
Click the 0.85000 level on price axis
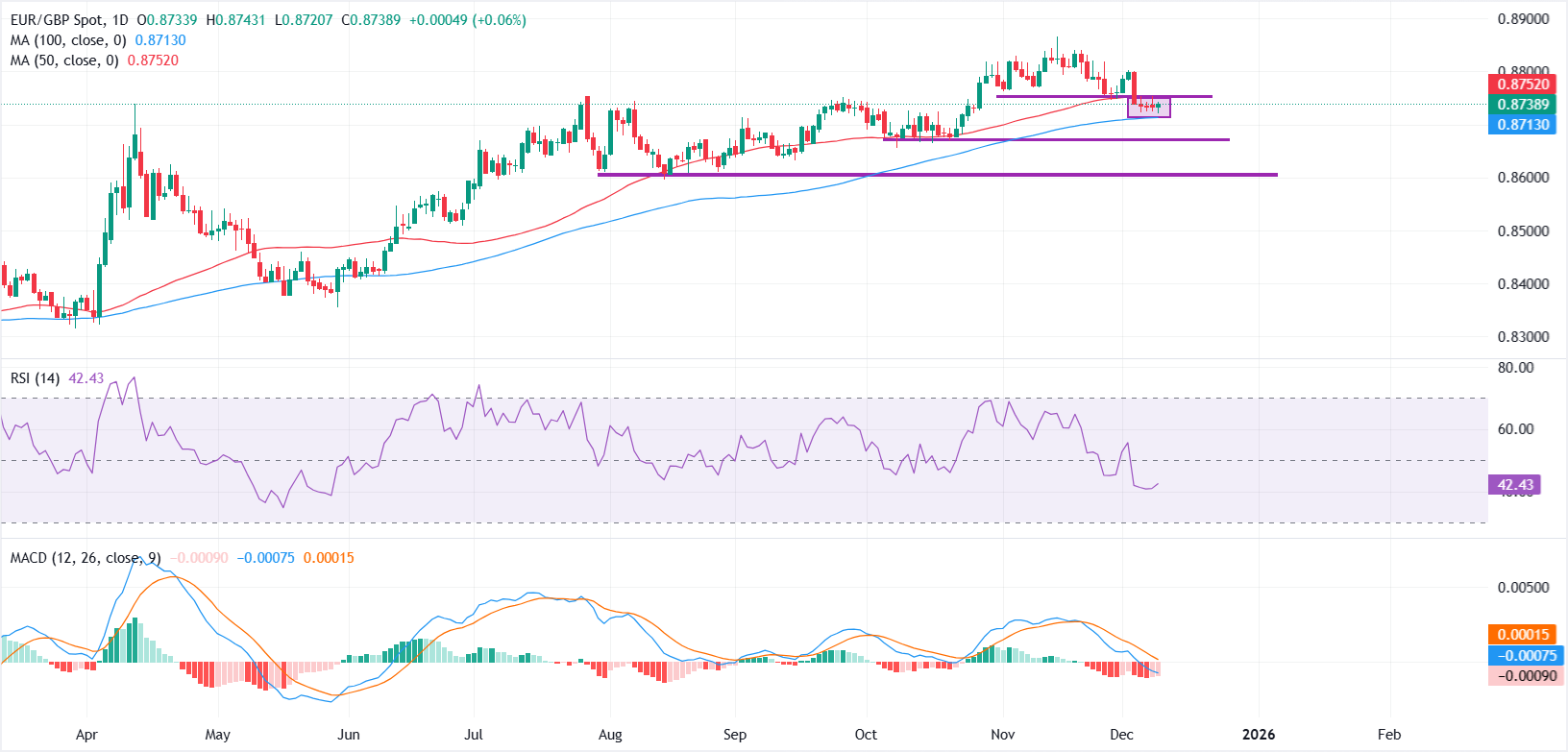click(1523, 231)
